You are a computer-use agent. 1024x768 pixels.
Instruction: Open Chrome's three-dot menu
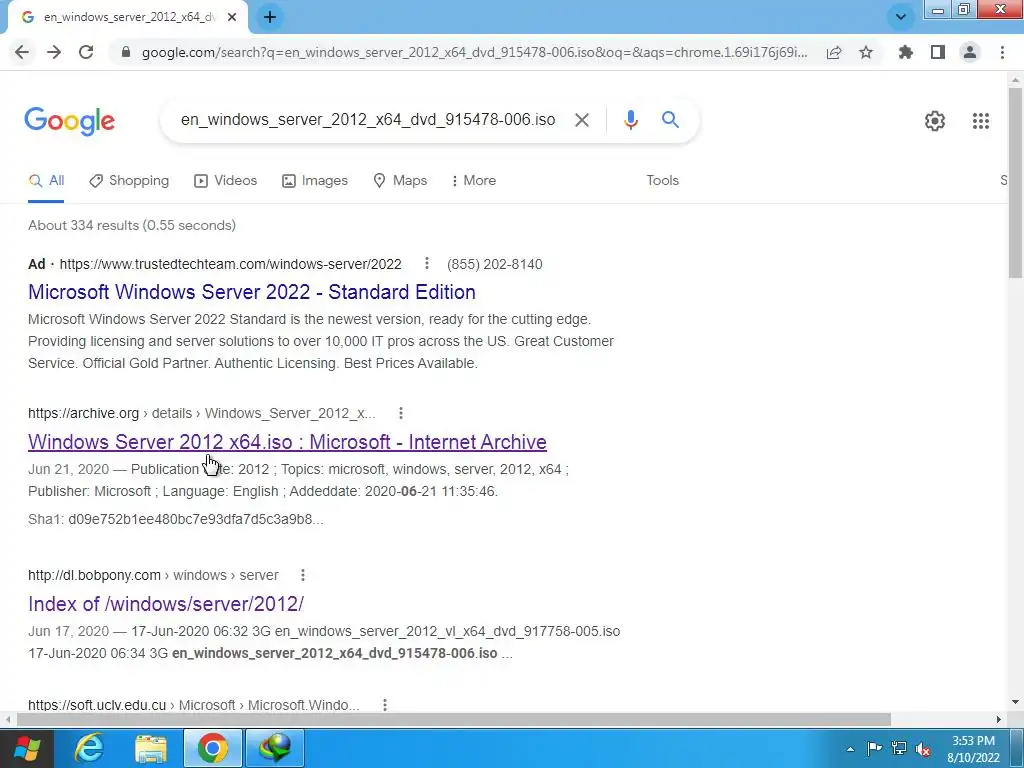click(1002, 52)
